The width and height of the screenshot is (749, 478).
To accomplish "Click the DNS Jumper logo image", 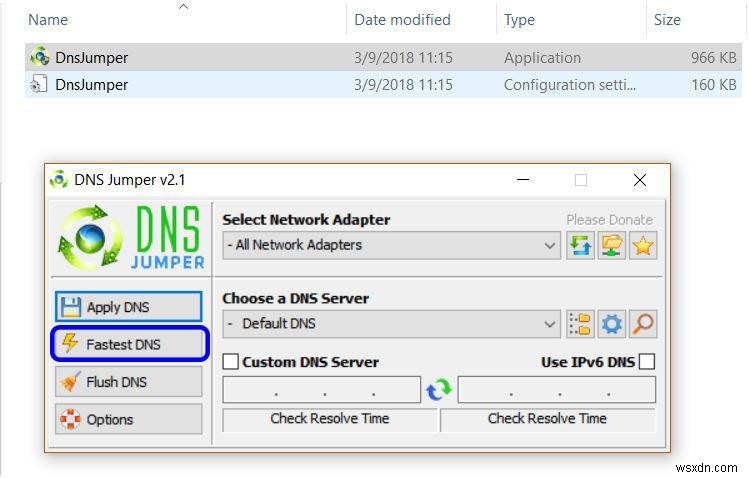I will point(130,238).
